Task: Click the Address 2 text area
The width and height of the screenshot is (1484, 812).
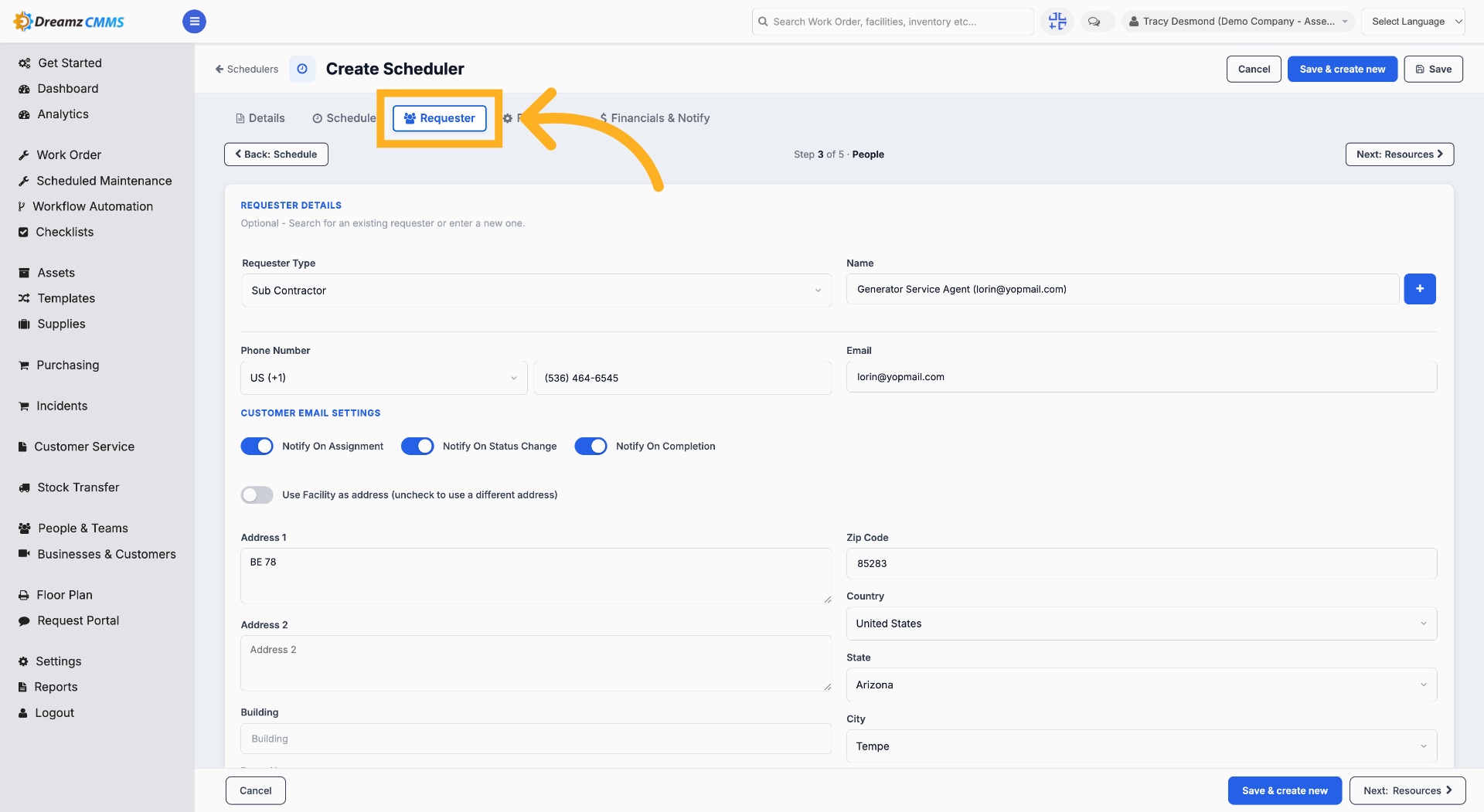Action: 536,663
